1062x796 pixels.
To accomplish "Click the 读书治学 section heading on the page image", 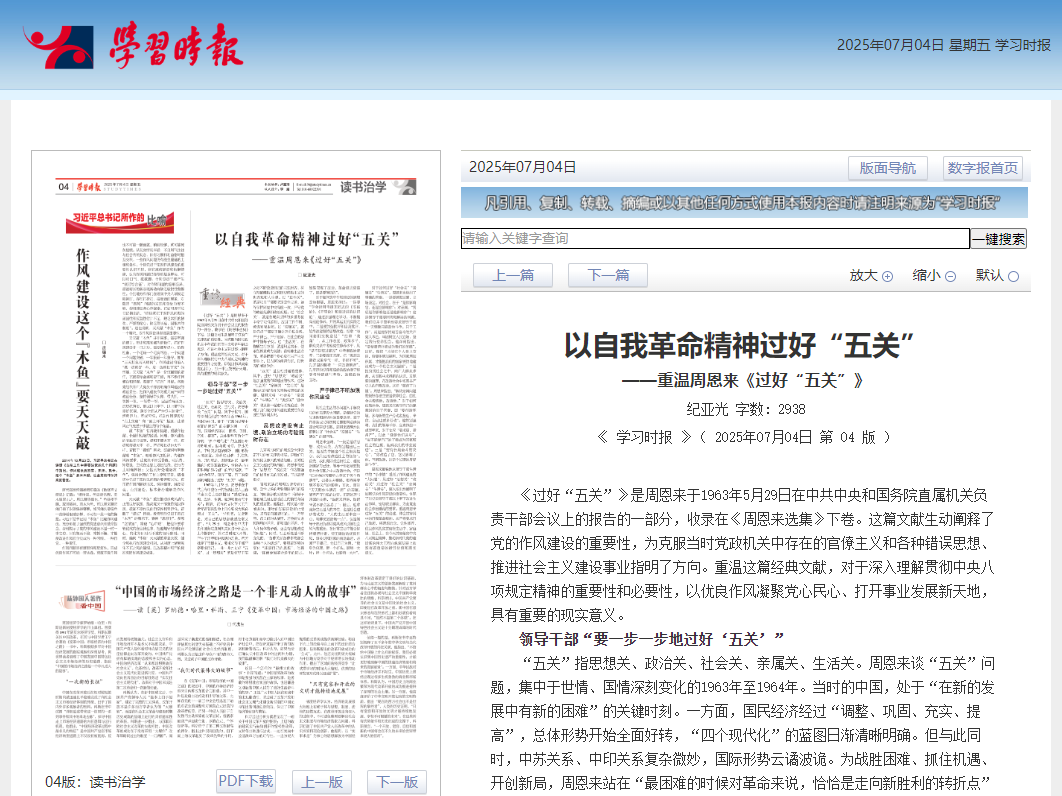I will click(x=363, y=187).
